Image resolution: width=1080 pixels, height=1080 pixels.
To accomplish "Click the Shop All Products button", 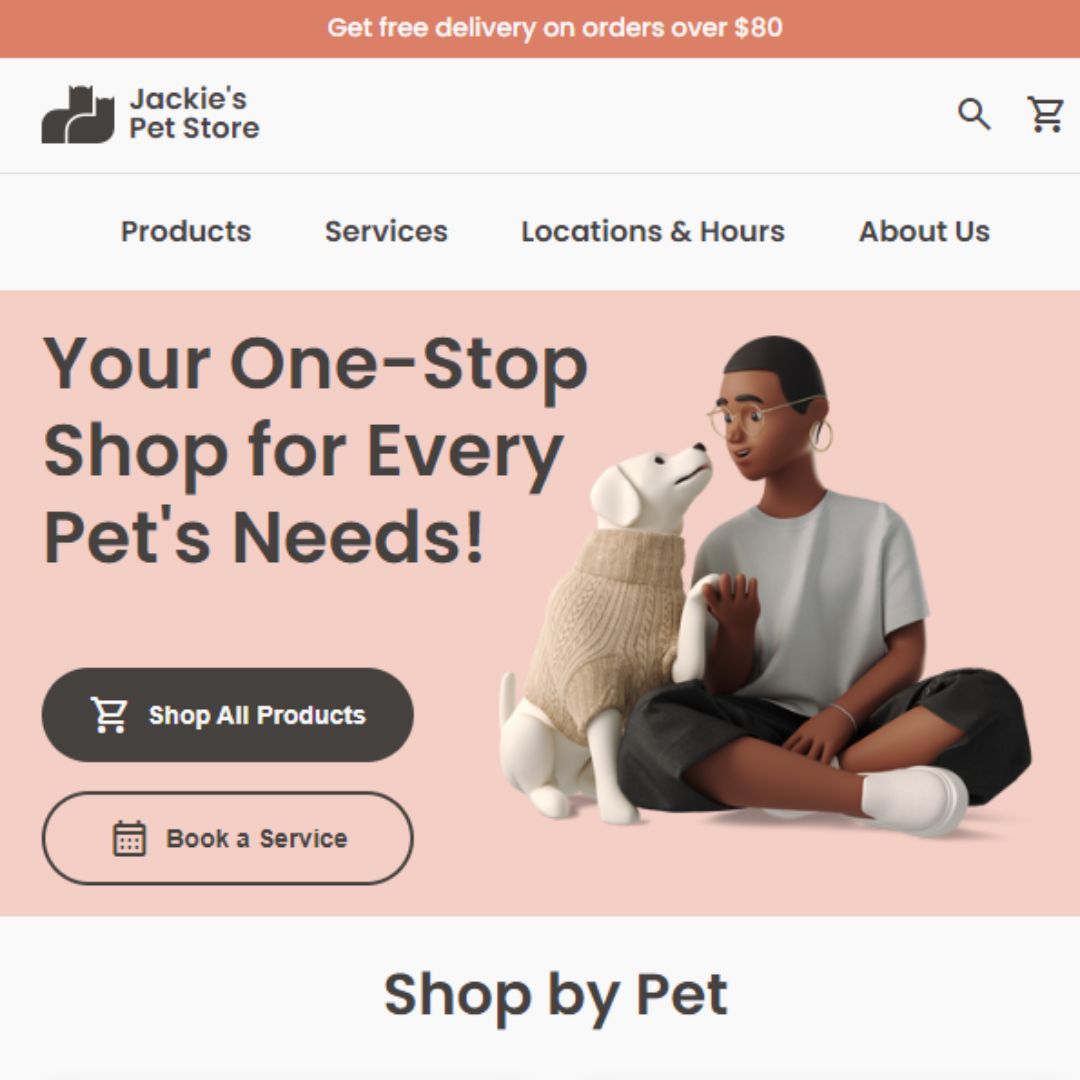I will (x=228, y=715).
